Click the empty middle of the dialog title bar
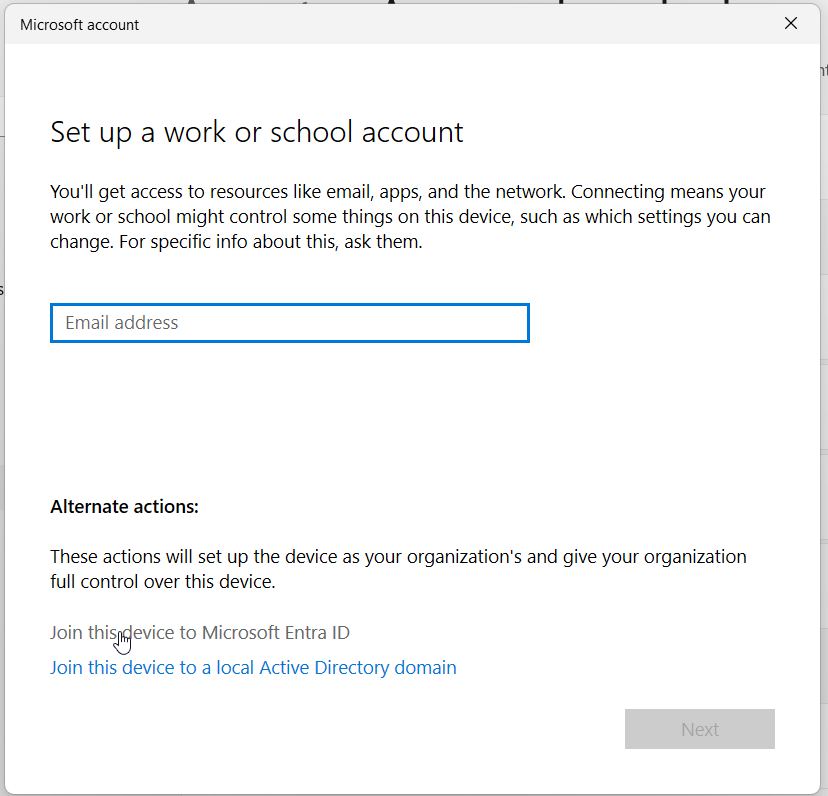 click(450, 25)
